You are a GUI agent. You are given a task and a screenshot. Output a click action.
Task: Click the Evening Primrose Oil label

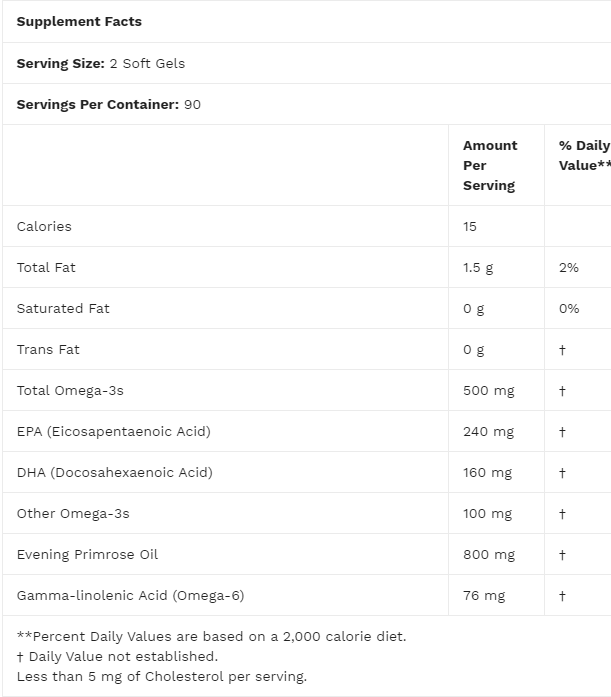(87, 554)
